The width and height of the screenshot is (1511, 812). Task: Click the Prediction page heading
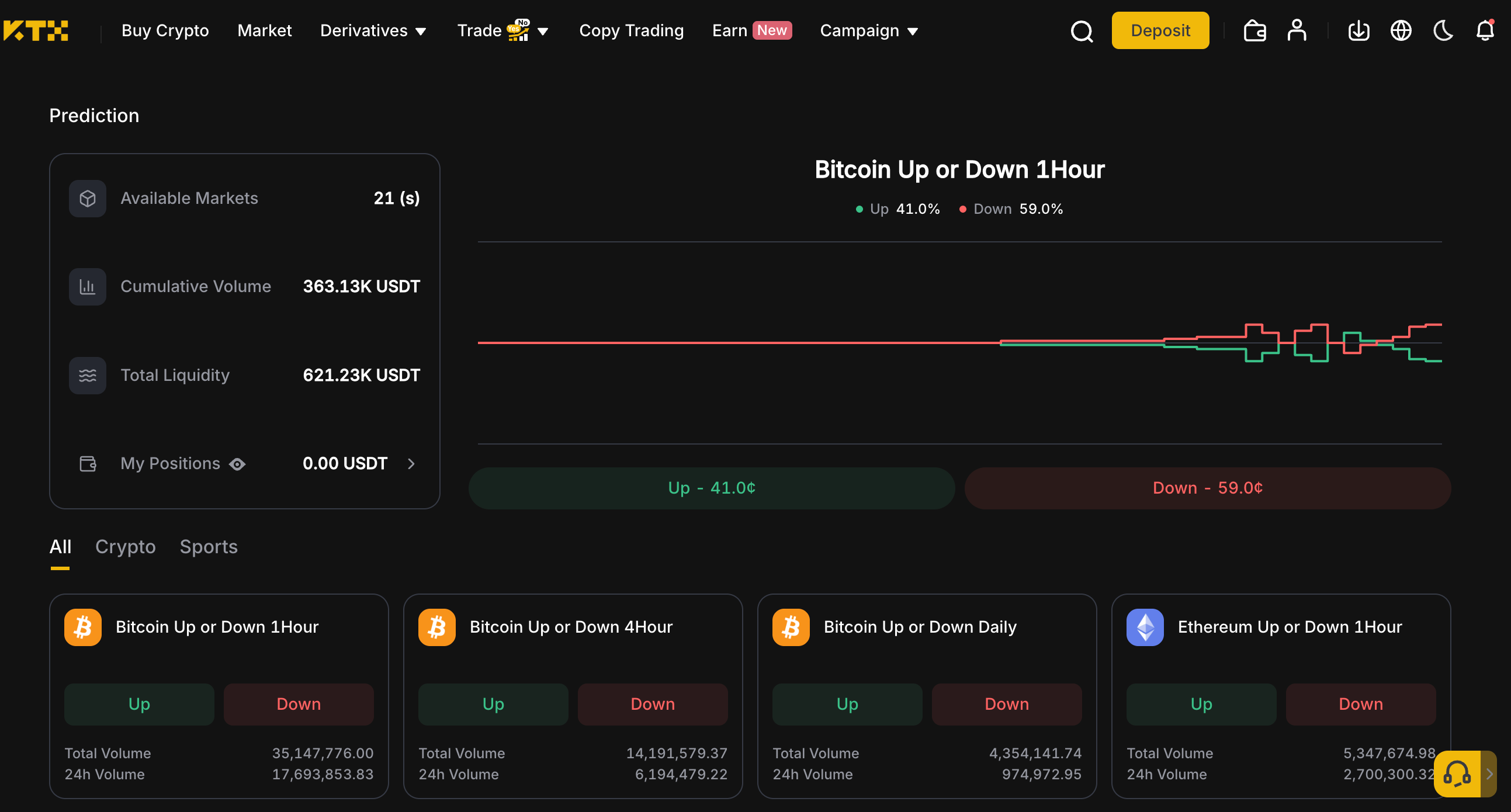(94, 116)
